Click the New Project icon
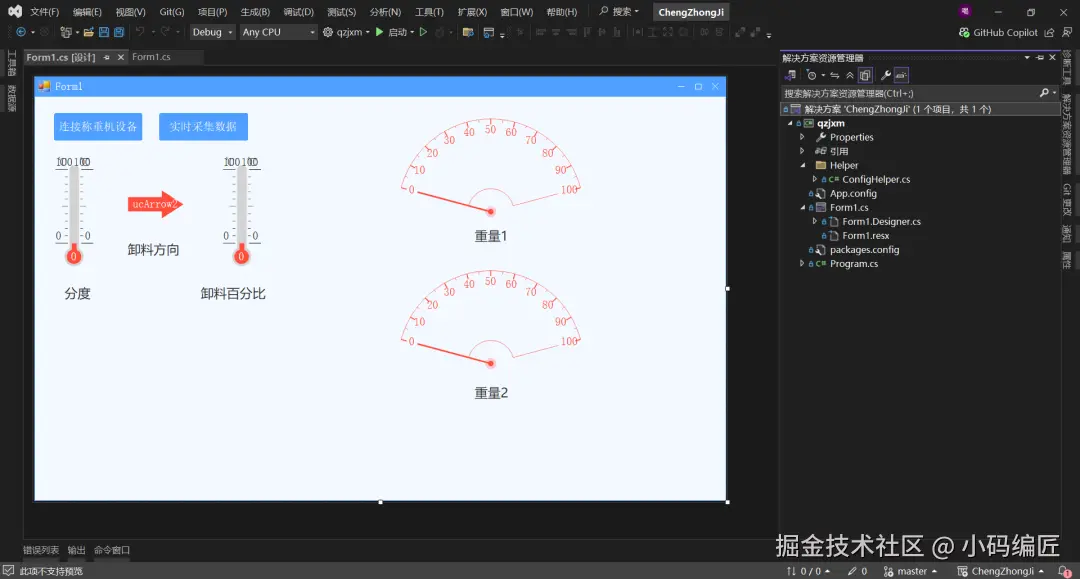The height and width of the screenshot is (579, 1080). [x=66, y=32]
